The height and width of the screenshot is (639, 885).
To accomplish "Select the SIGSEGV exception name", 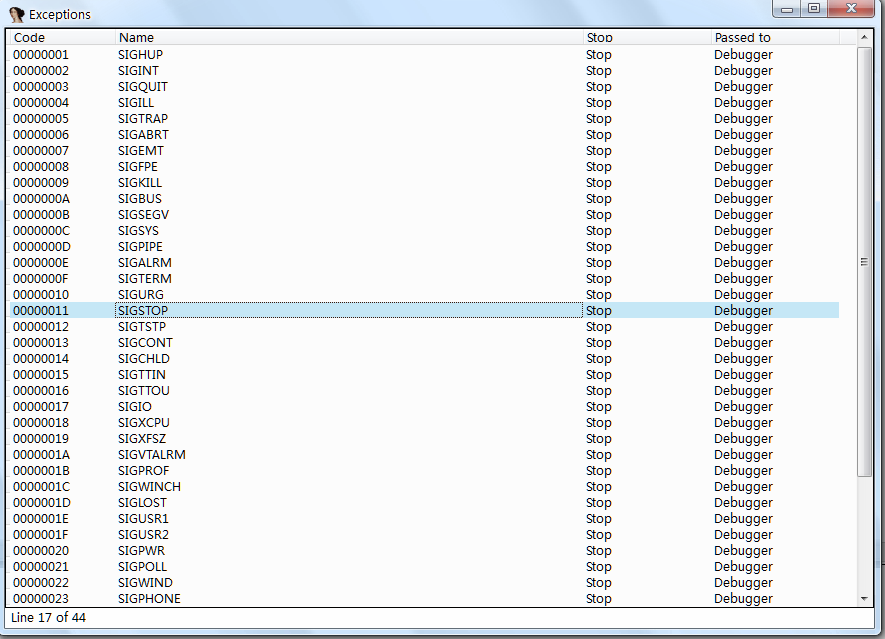I will click(x=143, y=215).
